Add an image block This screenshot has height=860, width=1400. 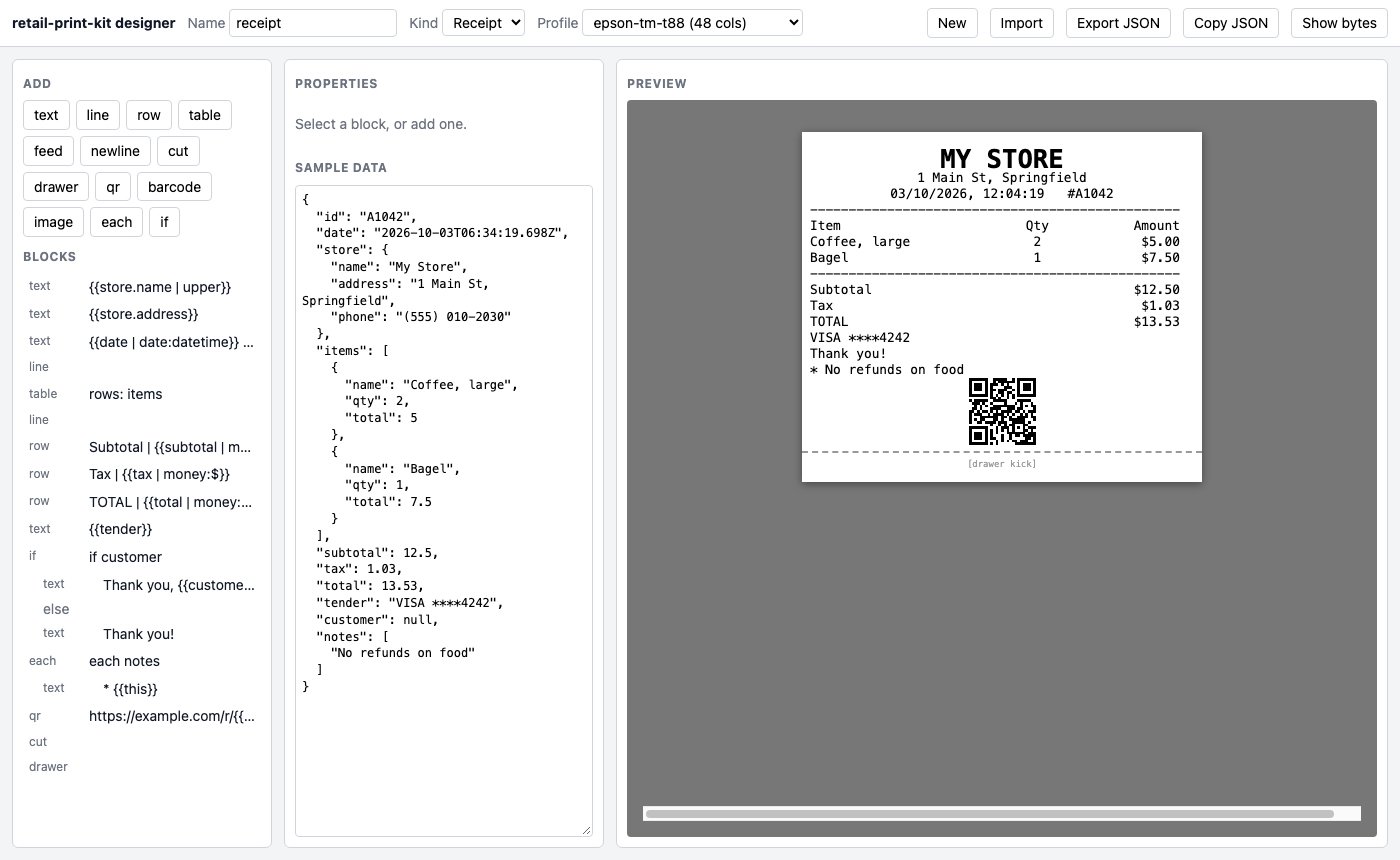pyautogui.click(x=53, y=222)
